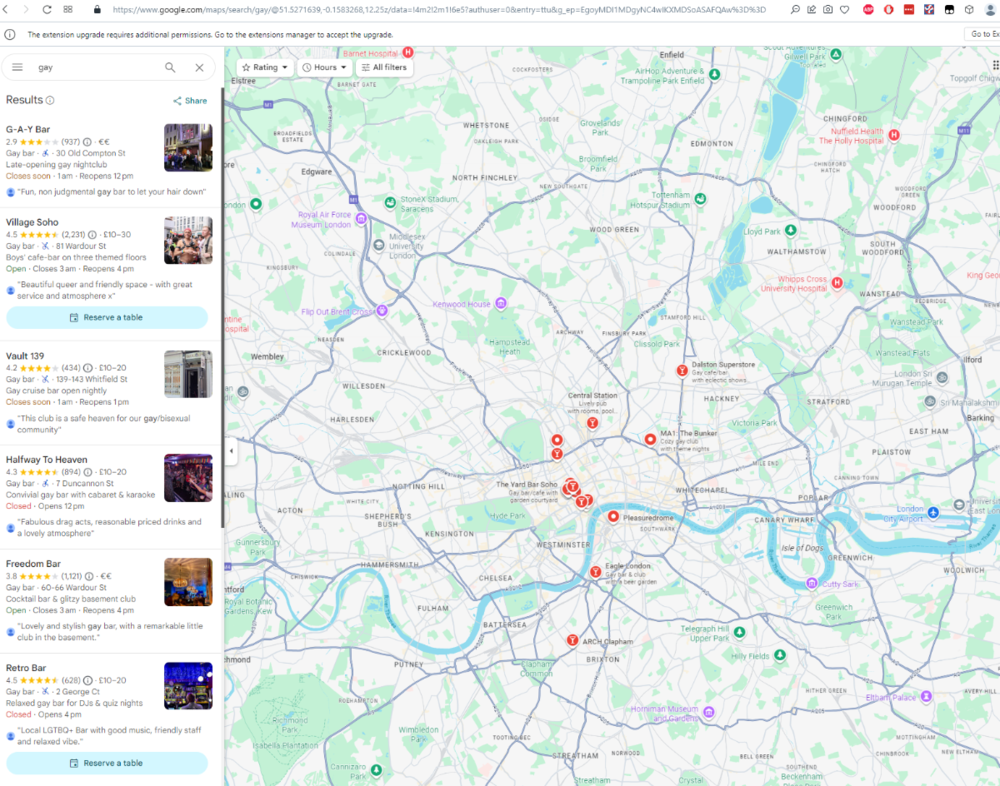Focus the Maps search field containing 'gay'
Viewport: 1000px width, 786px height.
coord(96,67)
